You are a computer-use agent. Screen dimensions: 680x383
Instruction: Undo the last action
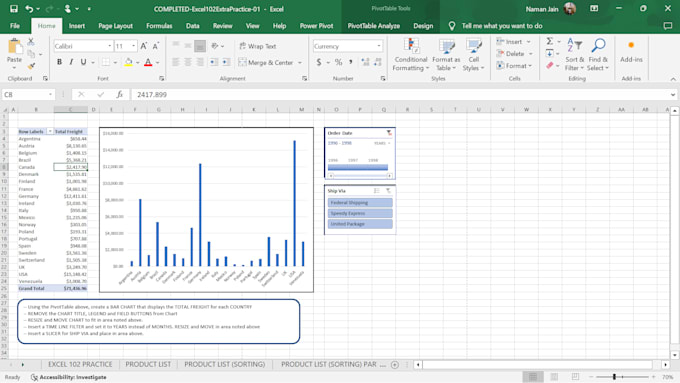29,9
